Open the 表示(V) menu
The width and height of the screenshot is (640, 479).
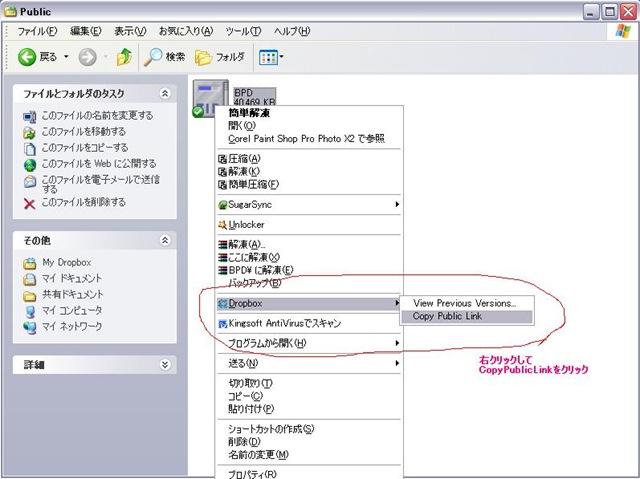[130, 31]
